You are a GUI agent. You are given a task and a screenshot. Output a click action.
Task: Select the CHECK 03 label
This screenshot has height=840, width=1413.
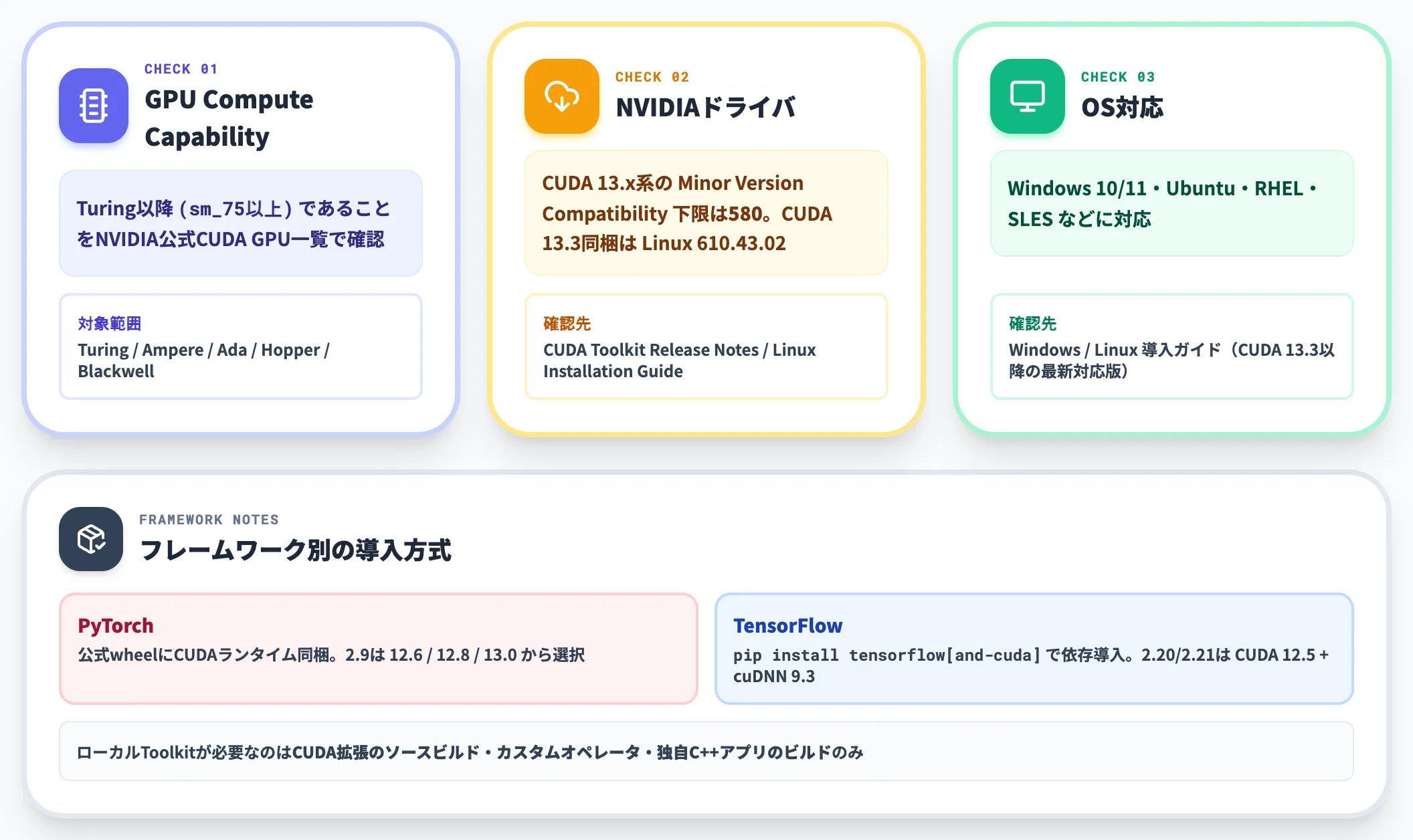[1118, 77]
